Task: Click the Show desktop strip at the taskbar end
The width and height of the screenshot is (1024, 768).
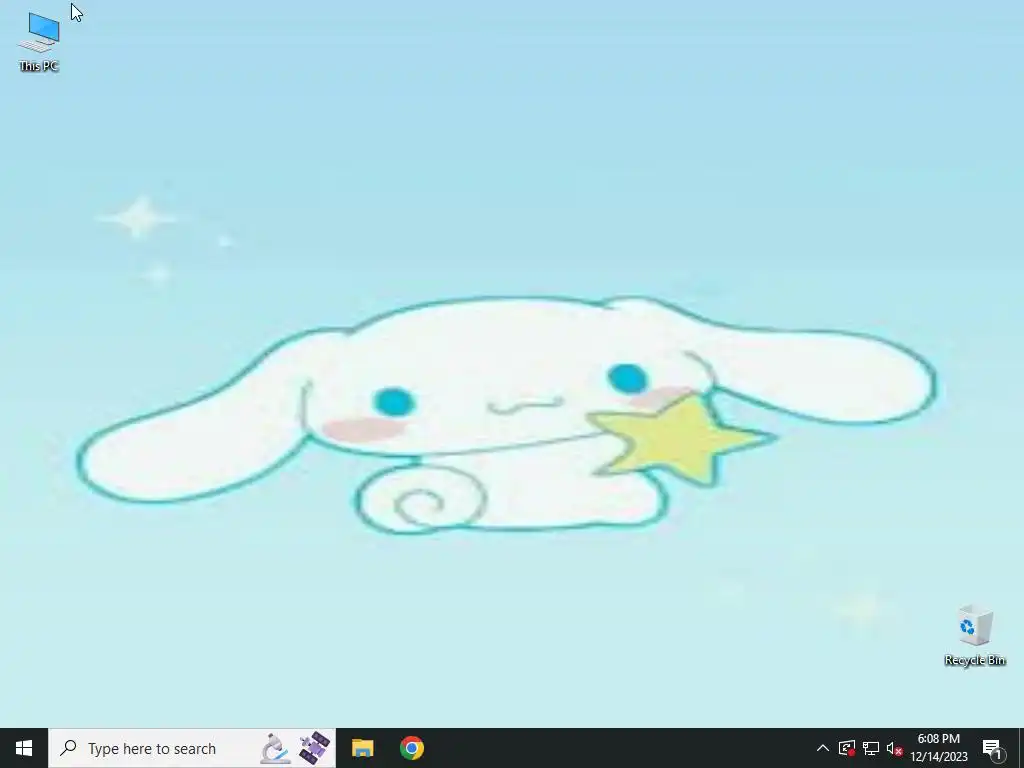Action: (x=1021, y=748)
